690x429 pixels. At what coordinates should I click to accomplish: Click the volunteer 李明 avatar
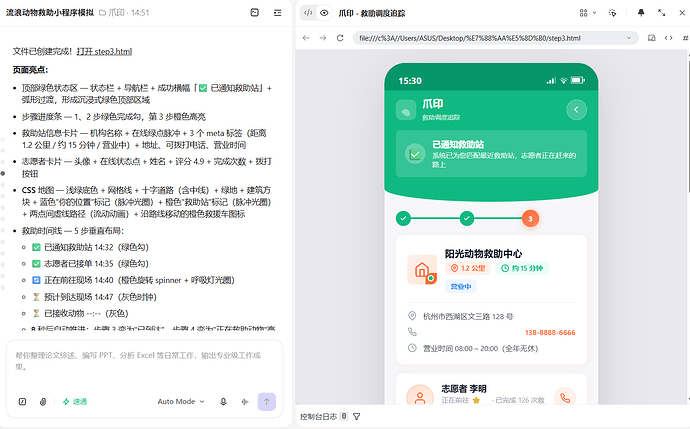(x=420, y=395)
